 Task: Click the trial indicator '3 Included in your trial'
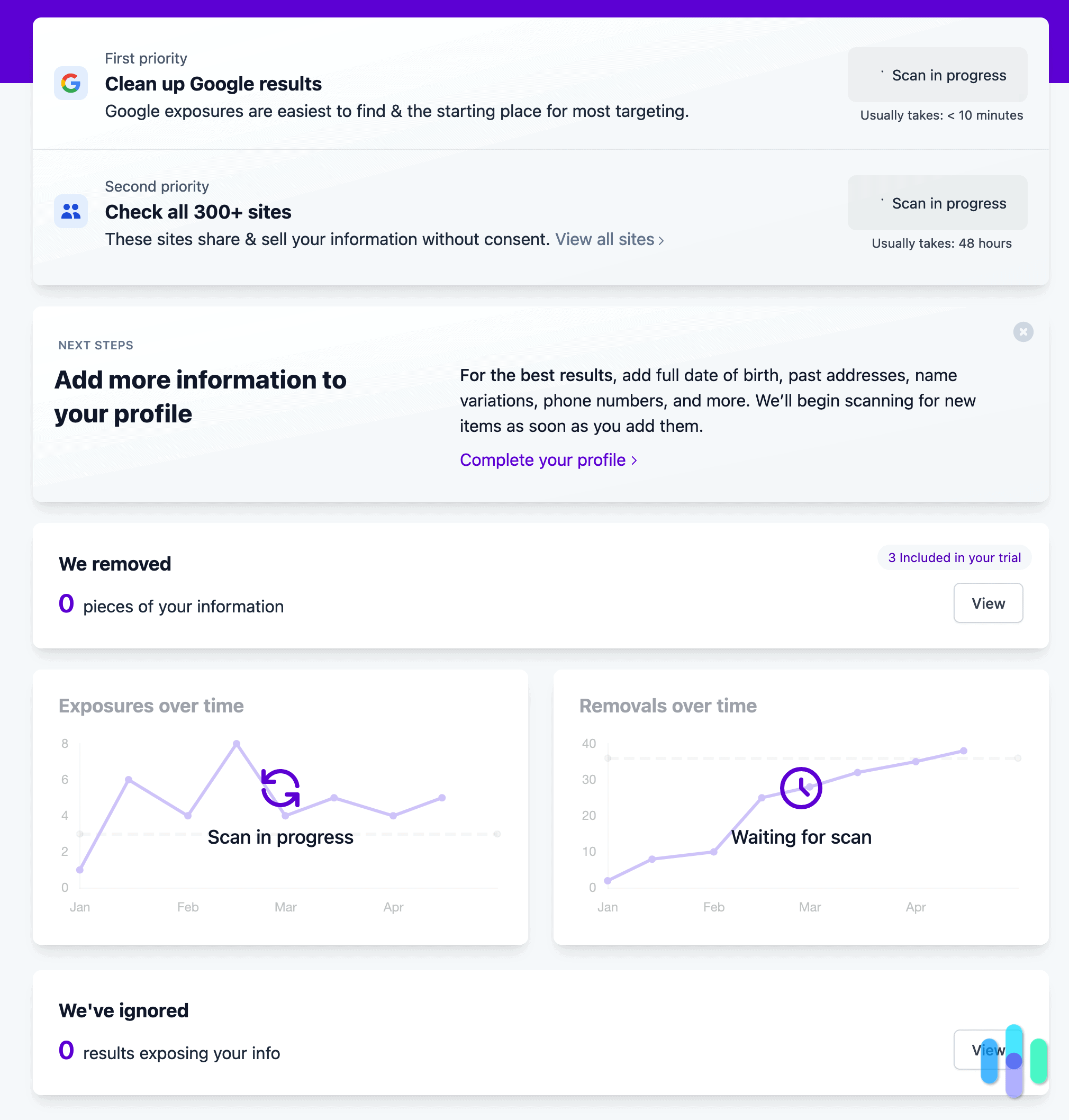coord(954,557)
